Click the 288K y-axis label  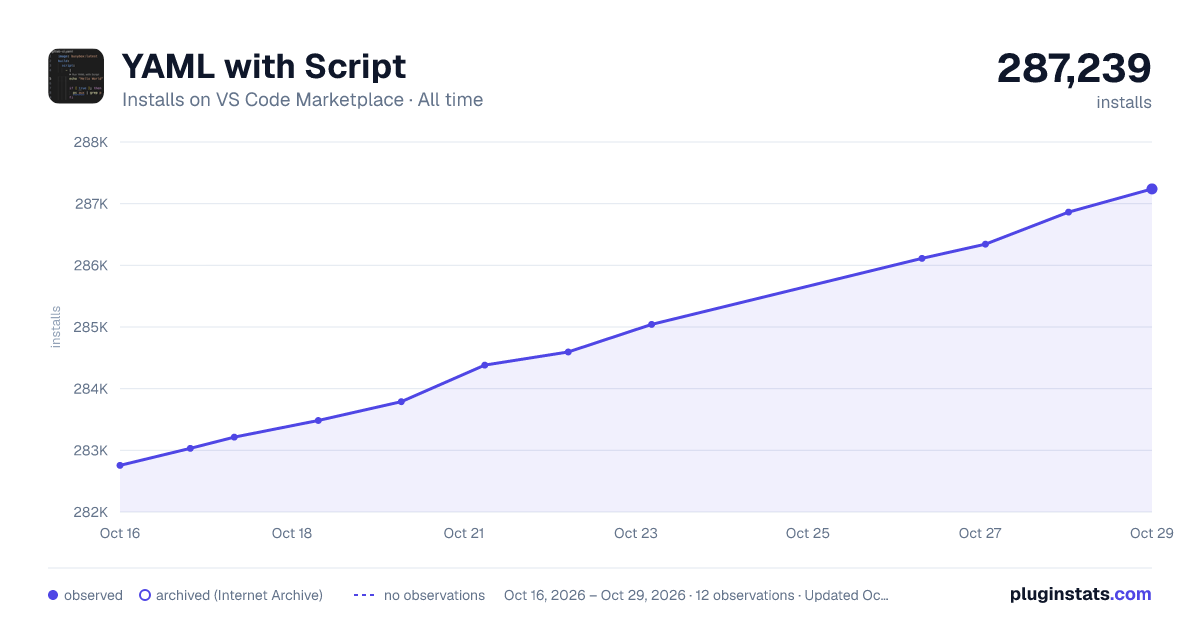coord(91,142)
